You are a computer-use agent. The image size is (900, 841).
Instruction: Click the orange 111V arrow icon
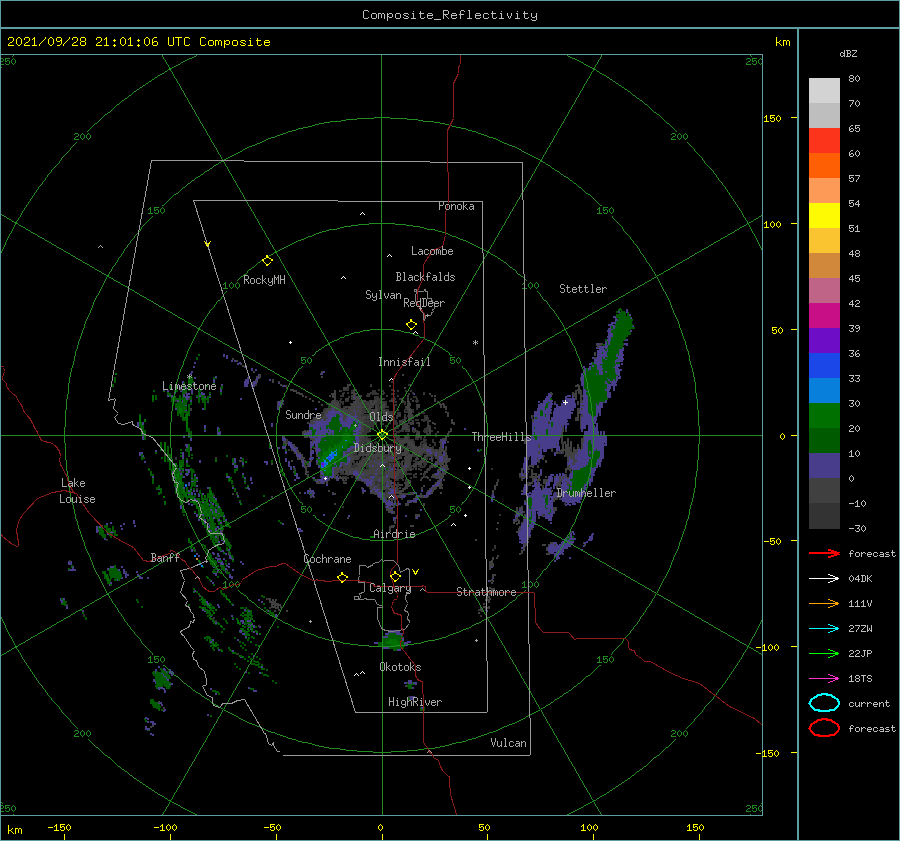click(x=824, y=603)
